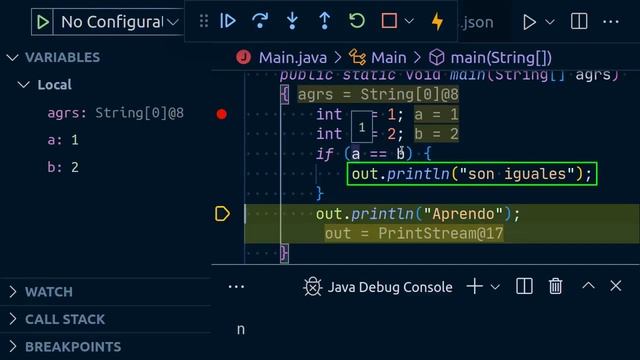Image resolution: width=640 pixels, height=360 pixels.
Task: Click the inline value a = 1
Action: (436, 114)
